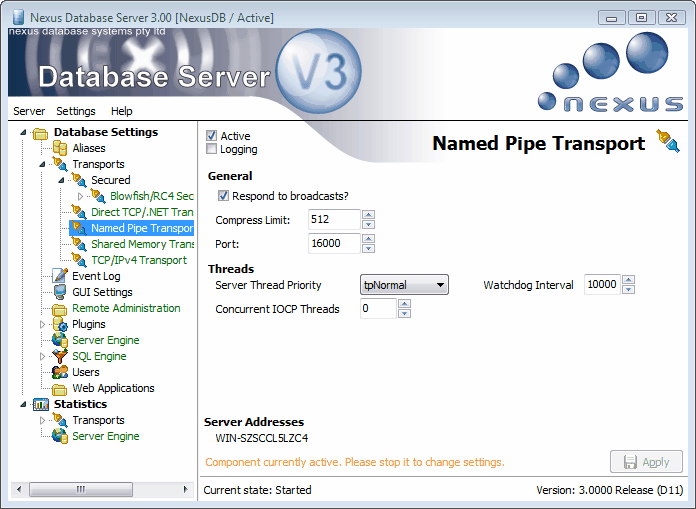Select Web Applications tree entry
Image resolution: width=696 pixels, height=509 pixels.
113,388
